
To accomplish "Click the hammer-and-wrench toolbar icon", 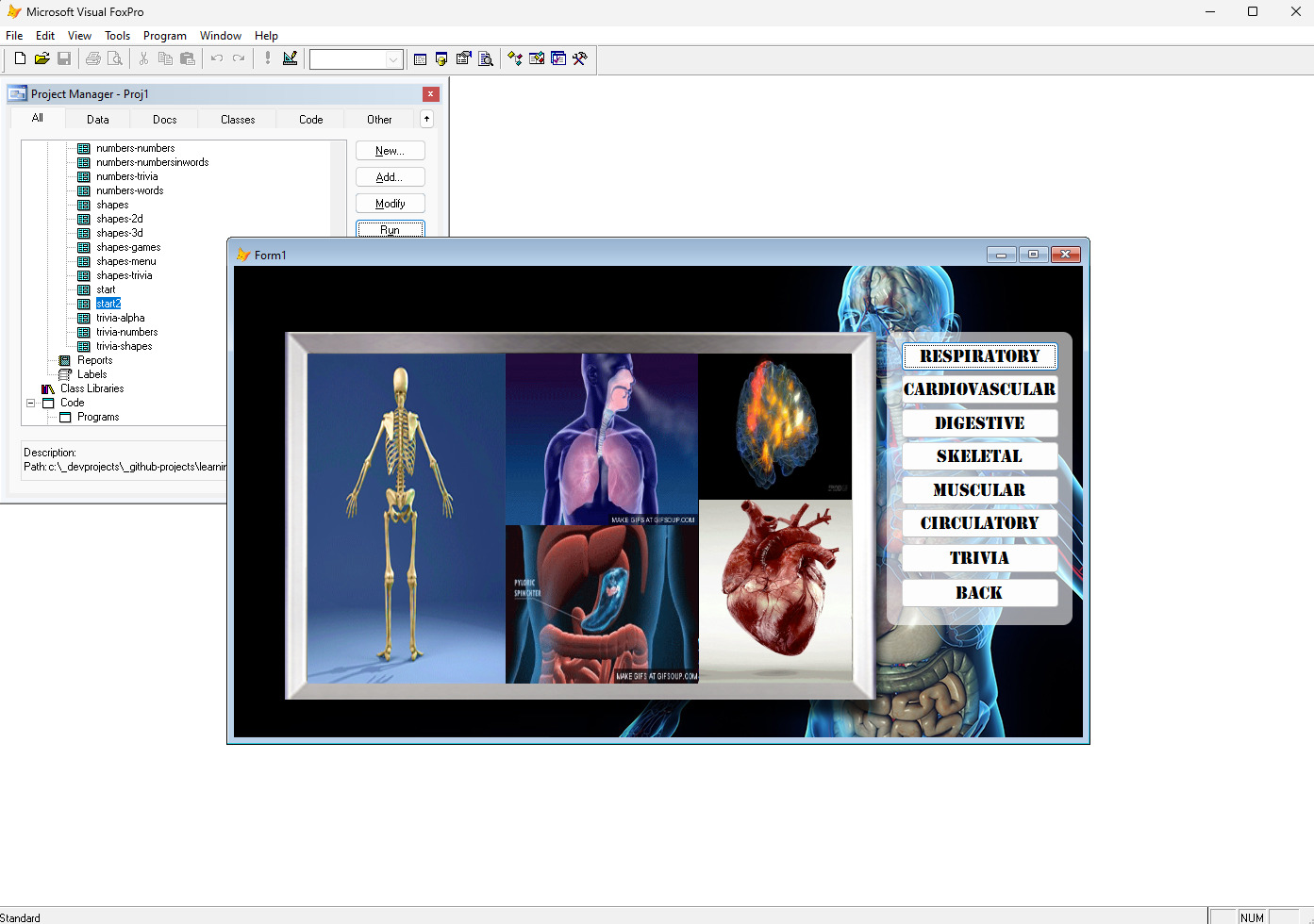I will (580, 58).
